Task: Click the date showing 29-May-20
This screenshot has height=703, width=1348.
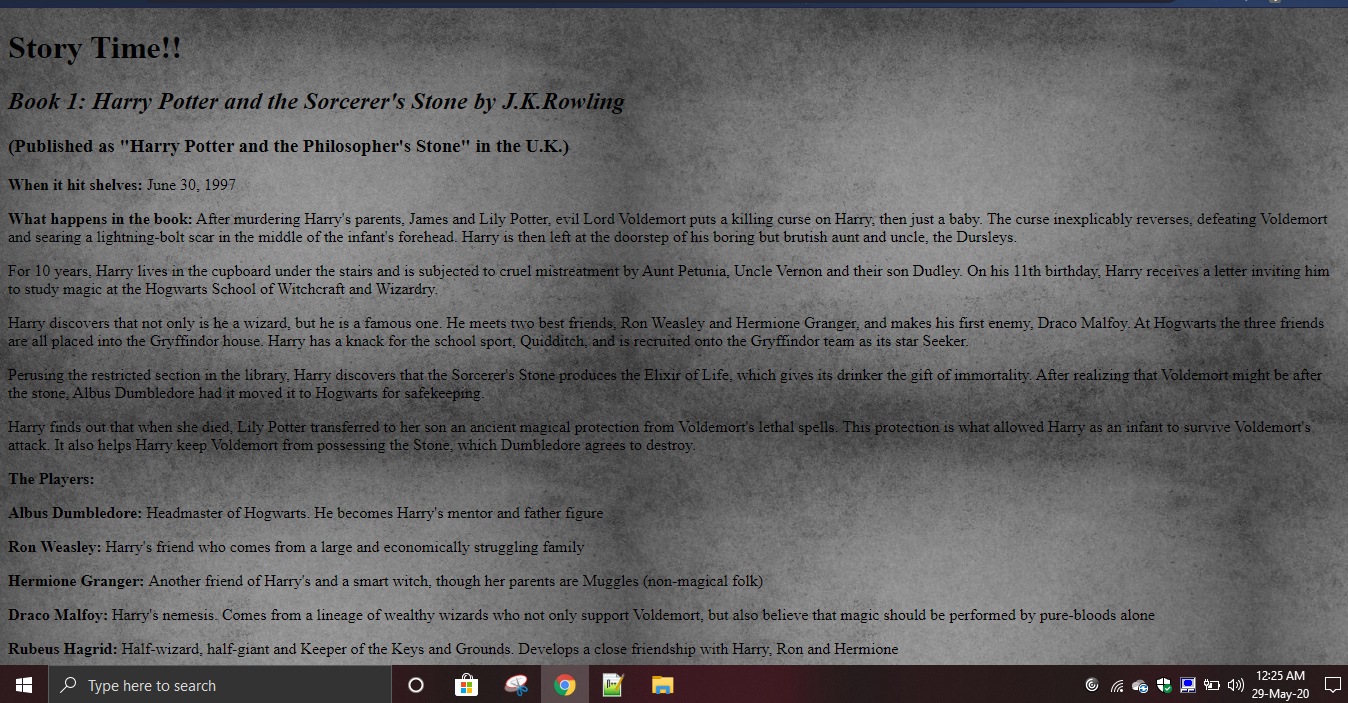Action: 1279,693
